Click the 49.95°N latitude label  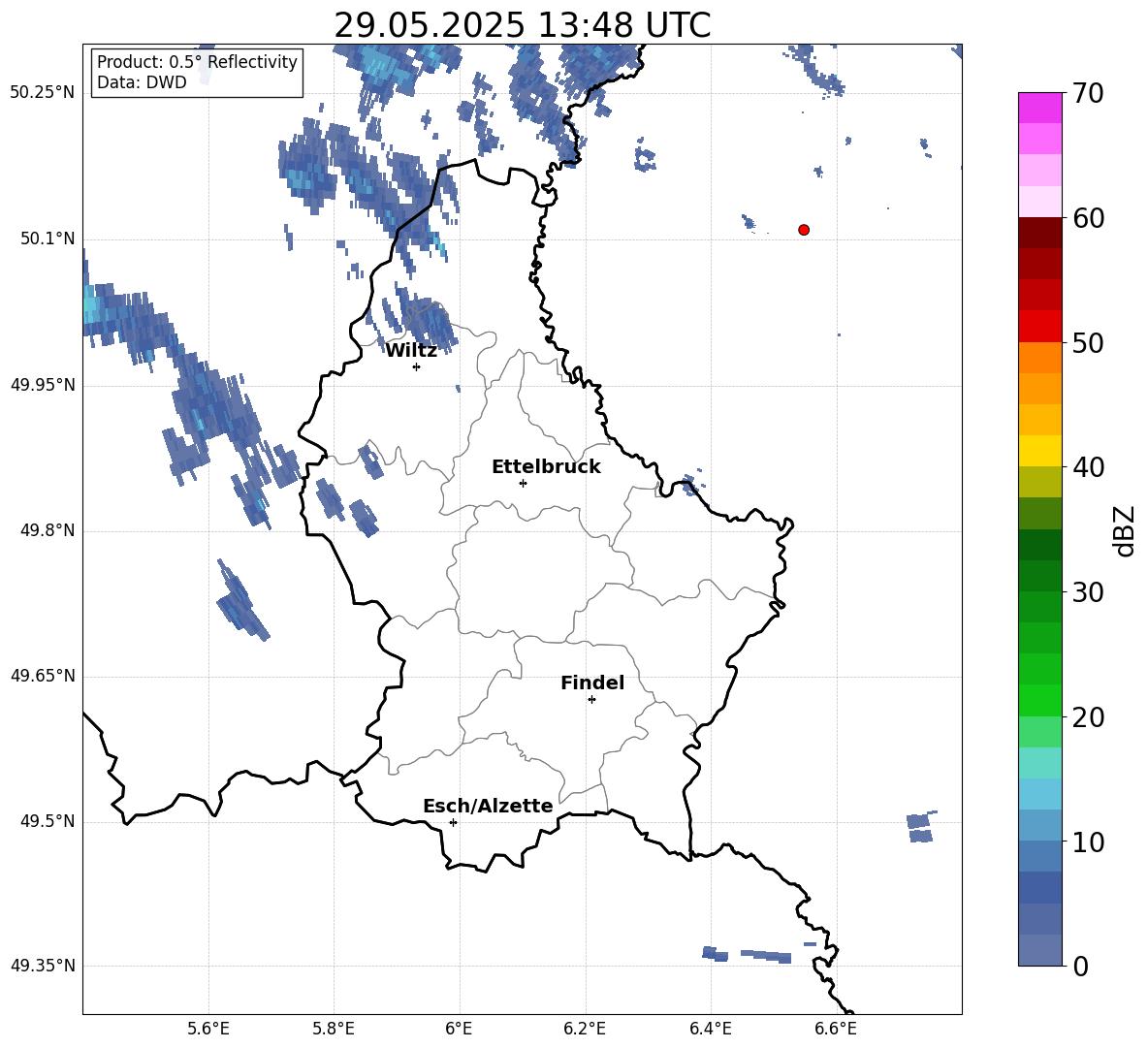tap(43, 385)
